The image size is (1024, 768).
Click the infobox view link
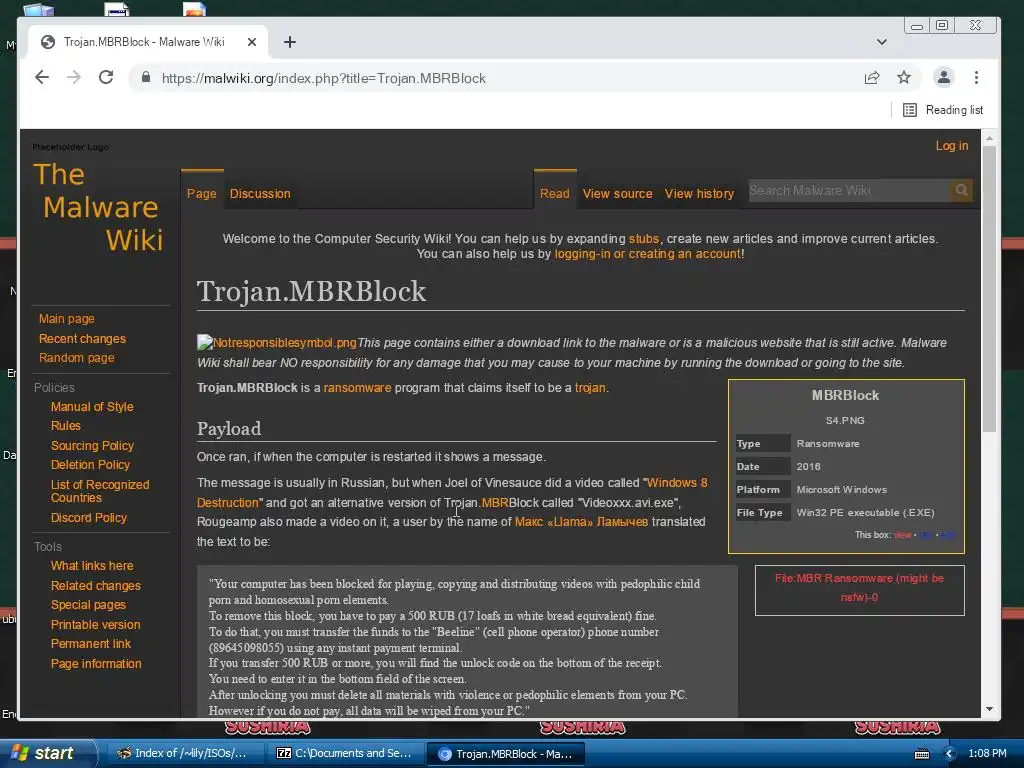[x=903, y=535]
